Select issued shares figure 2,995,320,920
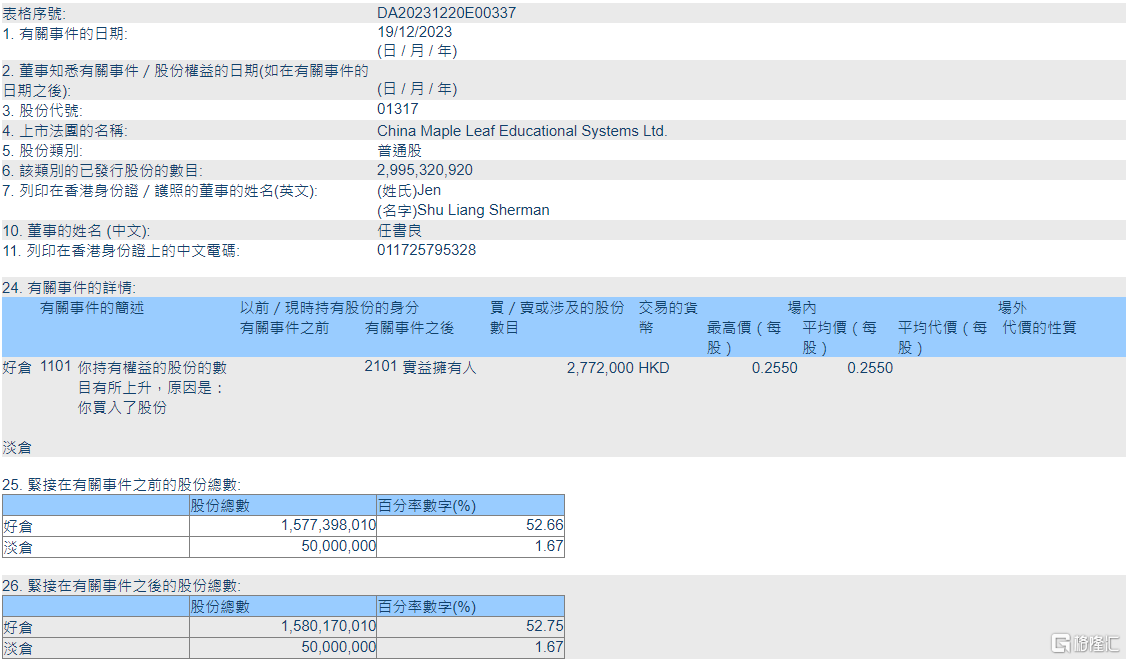This screenshot has width=1126, height=660. pos(424,170)
